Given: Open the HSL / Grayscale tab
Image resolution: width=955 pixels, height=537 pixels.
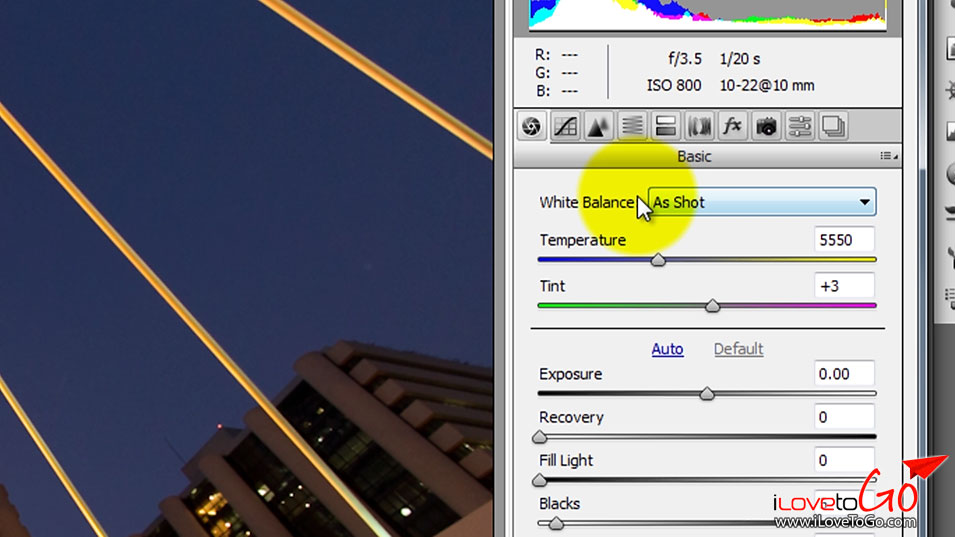Looking at the screenshot, I should point(632,127).
